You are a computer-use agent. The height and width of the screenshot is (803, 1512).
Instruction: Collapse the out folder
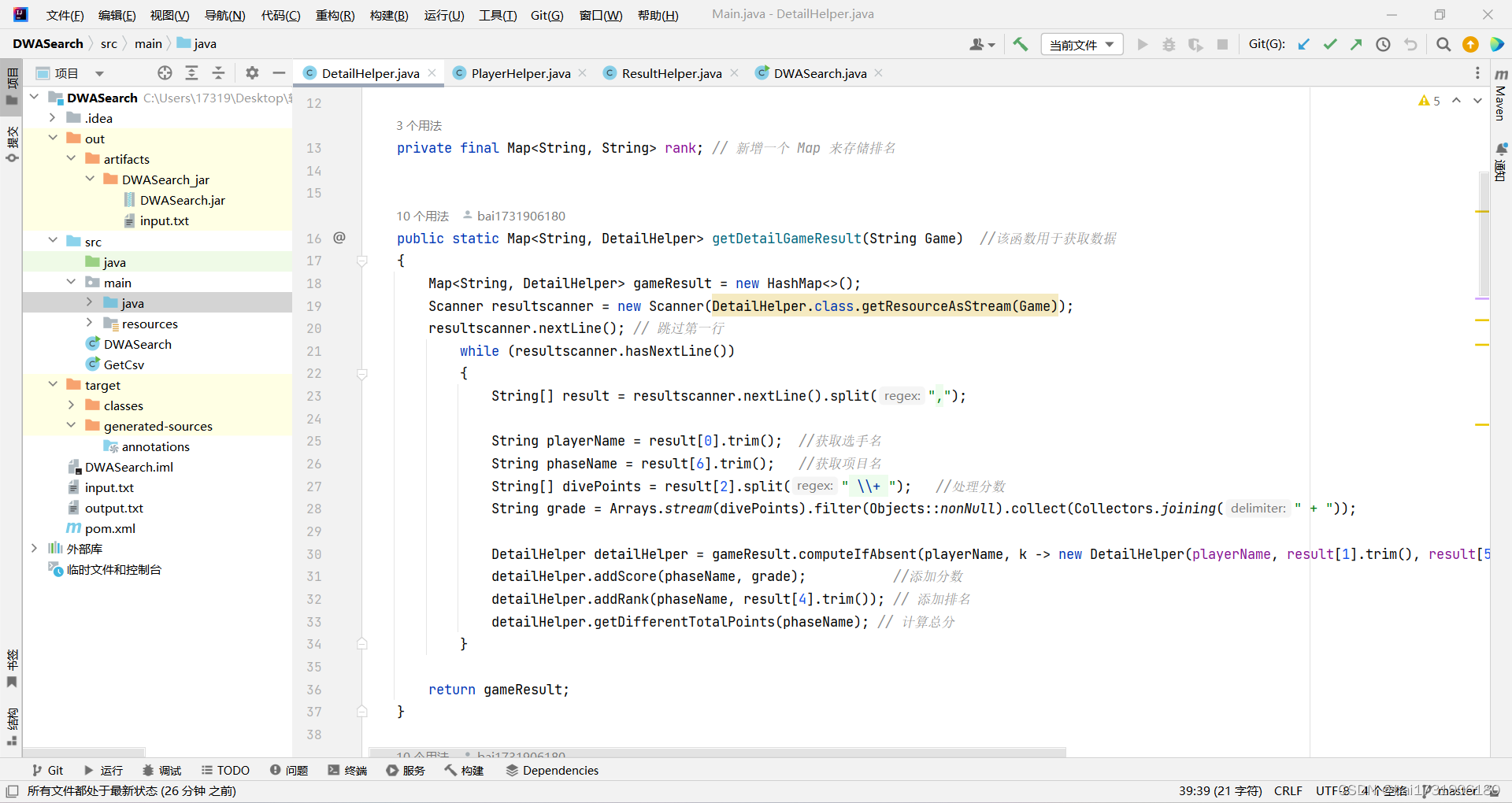click(x=52, y=138)
